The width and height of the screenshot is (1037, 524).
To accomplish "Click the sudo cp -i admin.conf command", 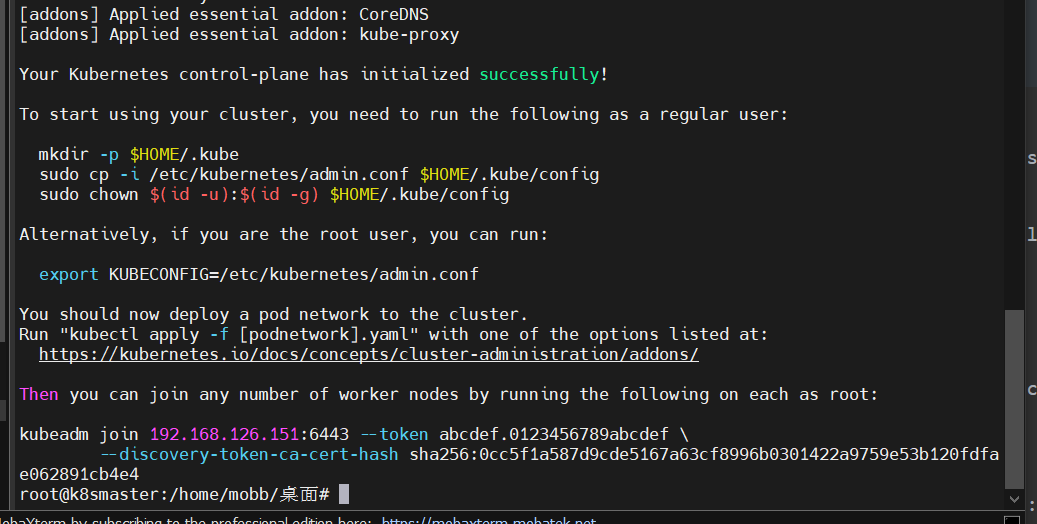I will click(x=318, y=174).
